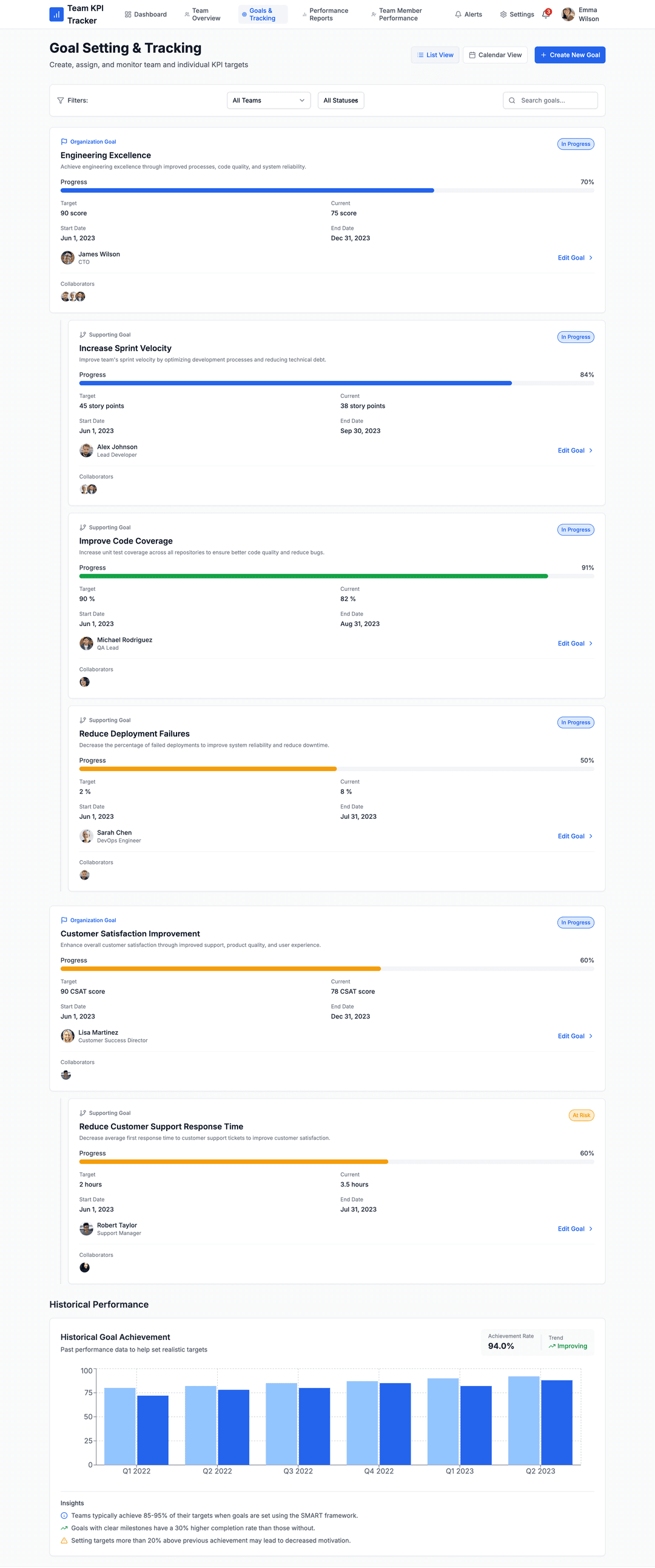Click the "38 story points" current value
The image size is (655, 1568).
(362, 406)
